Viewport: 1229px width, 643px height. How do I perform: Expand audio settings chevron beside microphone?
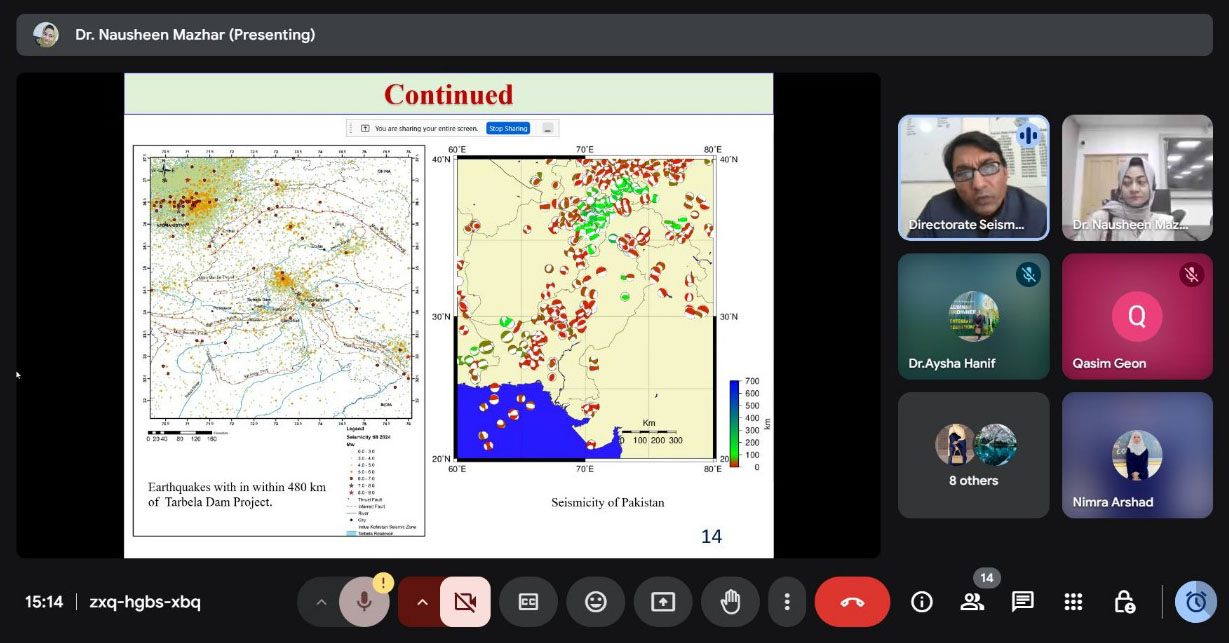321,602
